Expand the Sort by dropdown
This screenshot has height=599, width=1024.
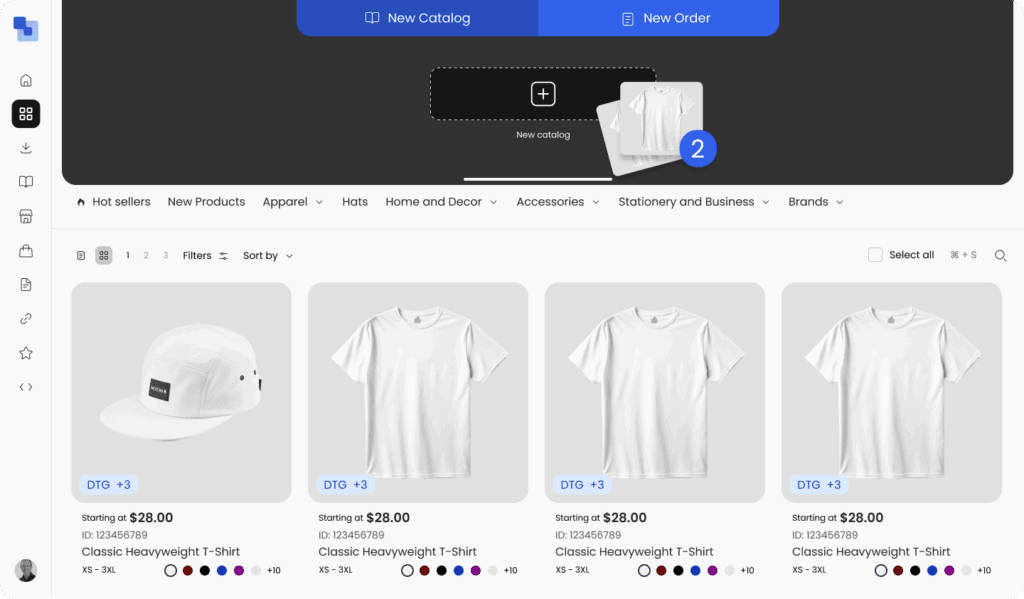point(268,256)
